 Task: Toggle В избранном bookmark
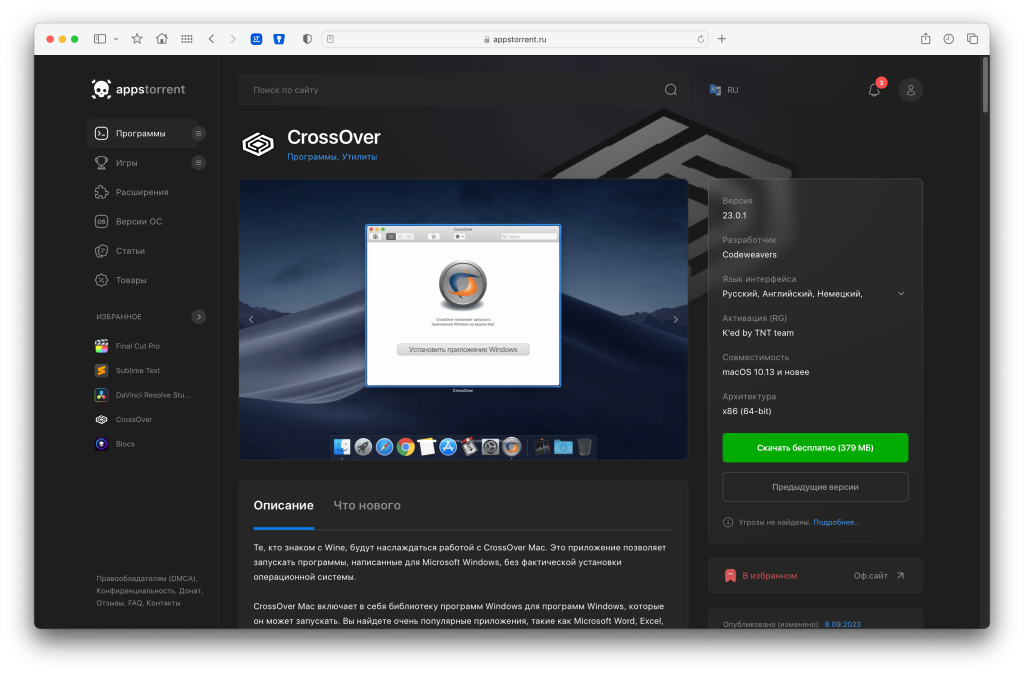pyautogui.click(x=761, y=576)
